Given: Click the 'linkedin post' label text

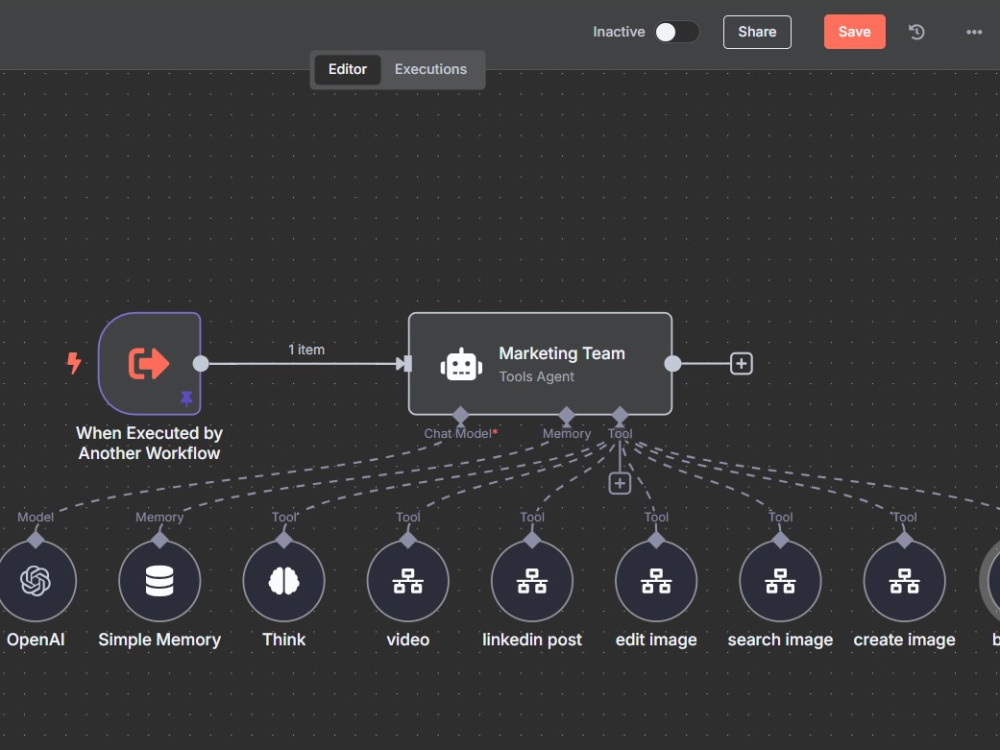Looking at the screenshot, I should click(x=532, y=640).
